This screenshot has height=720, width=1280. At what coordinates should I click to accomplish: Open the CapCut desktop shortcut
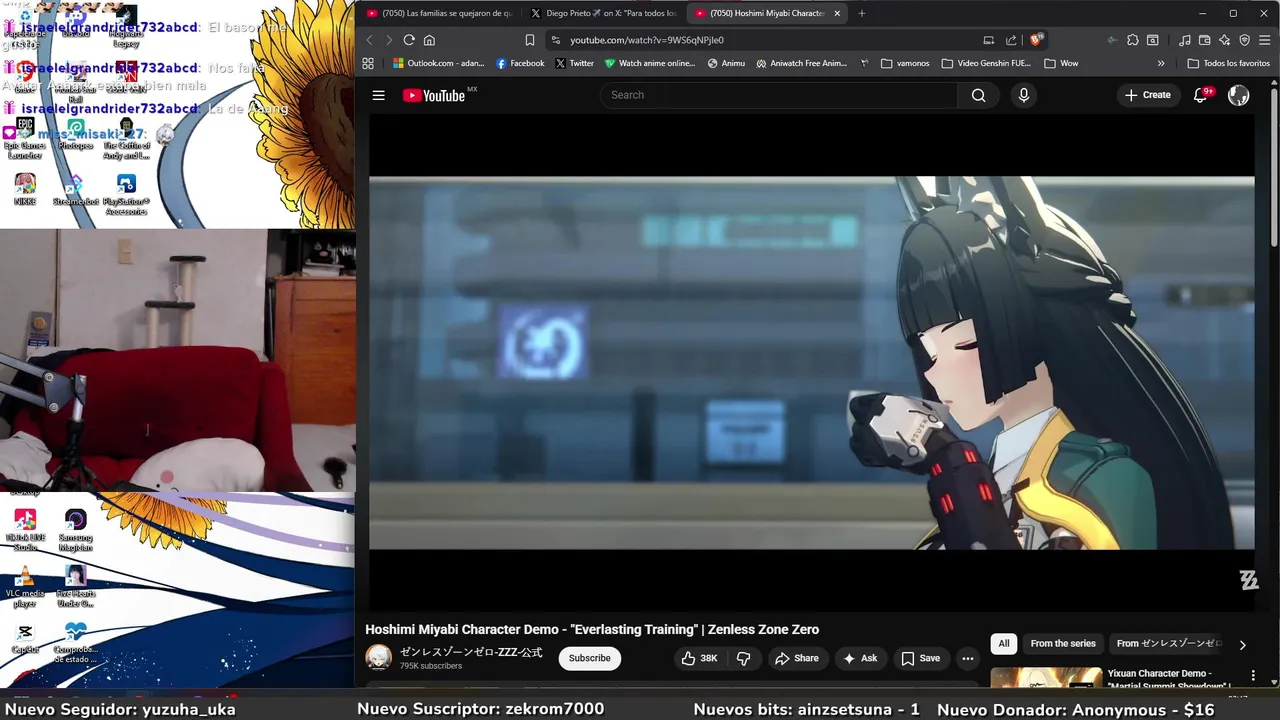[25, 638]
